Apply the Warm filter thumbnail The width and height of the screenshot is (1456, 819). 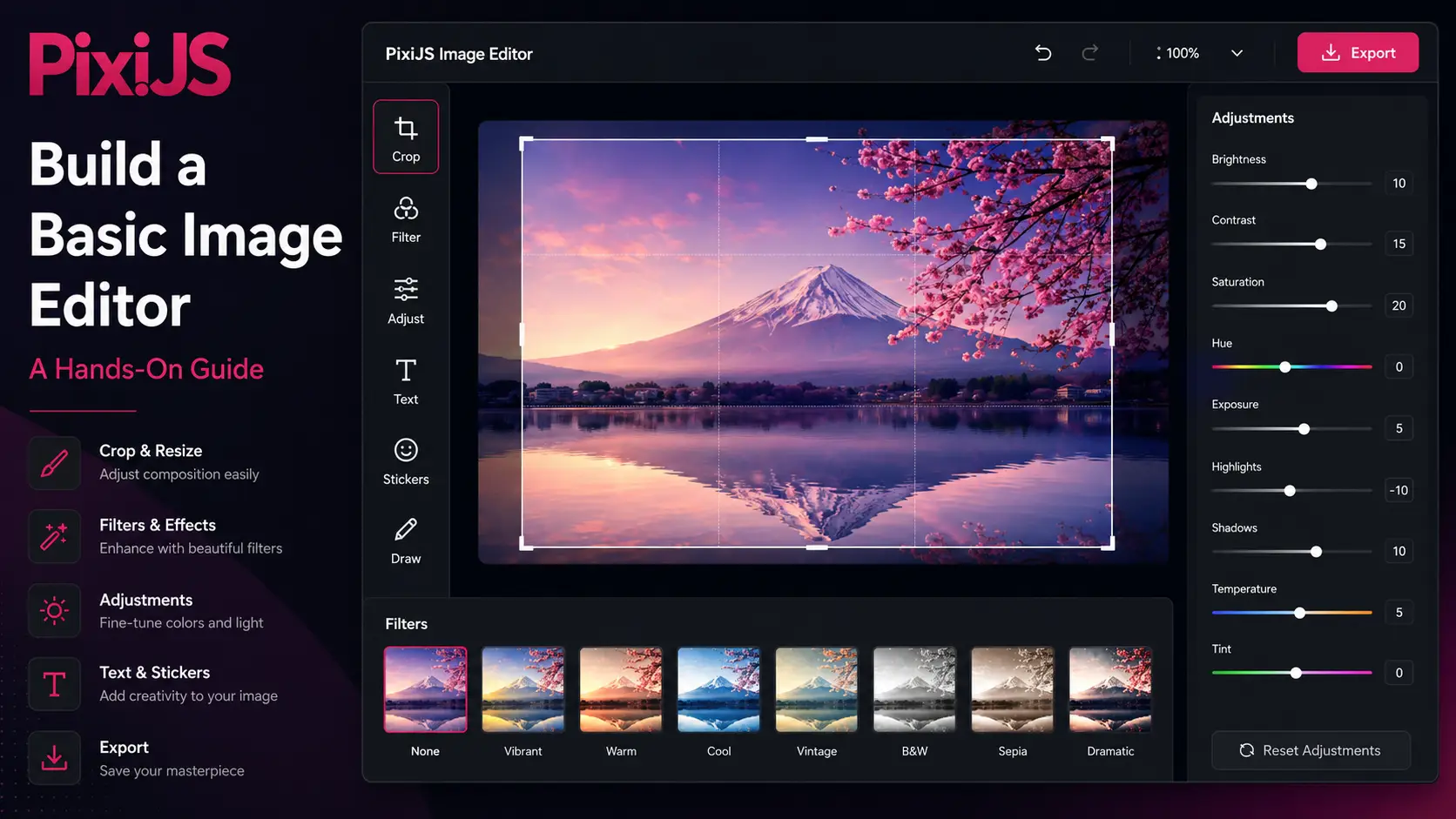621,689
